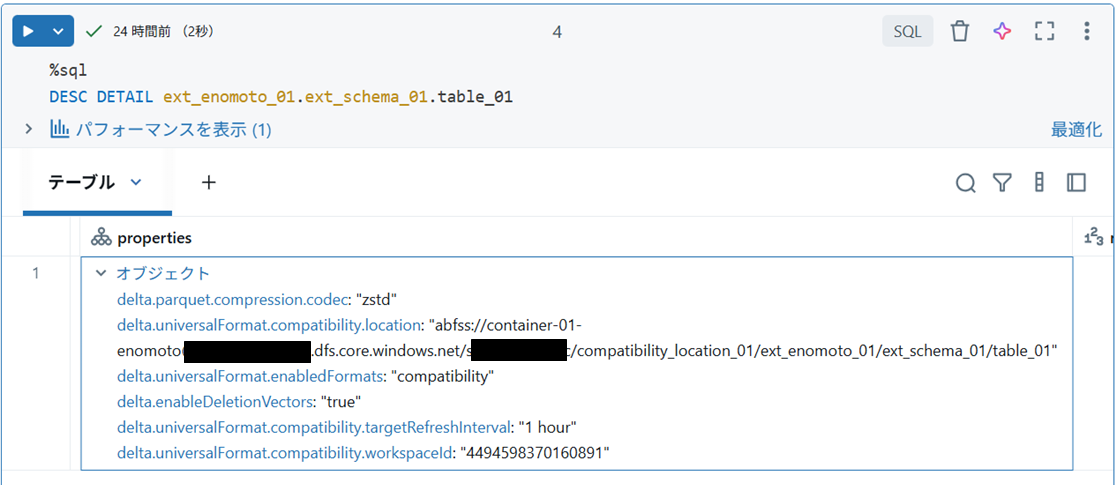Toggle the side panel view icon
Screen dimensions: 1117x485
1076,183
